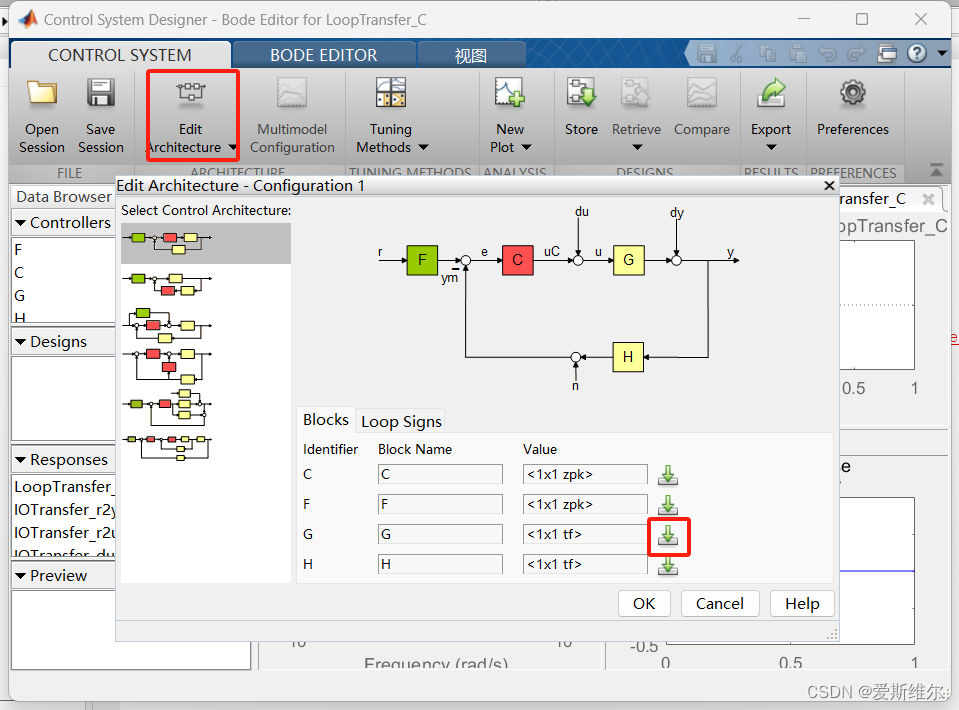Select LoopTransfer response in Responses list

click(x=64, y=487)
